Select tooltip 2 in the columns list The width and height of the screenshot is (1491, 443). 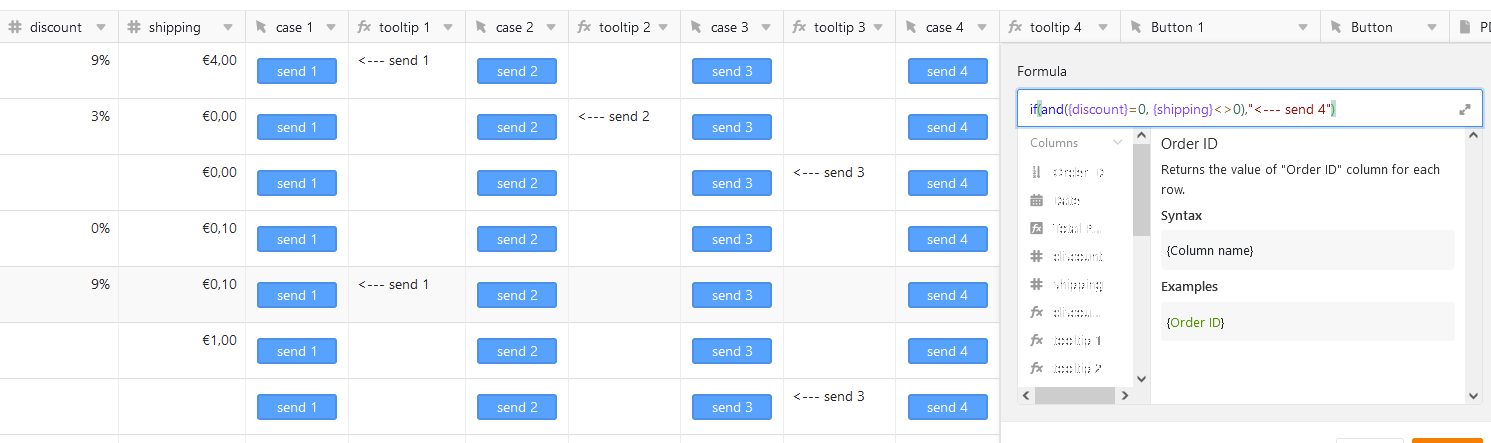1077,368
